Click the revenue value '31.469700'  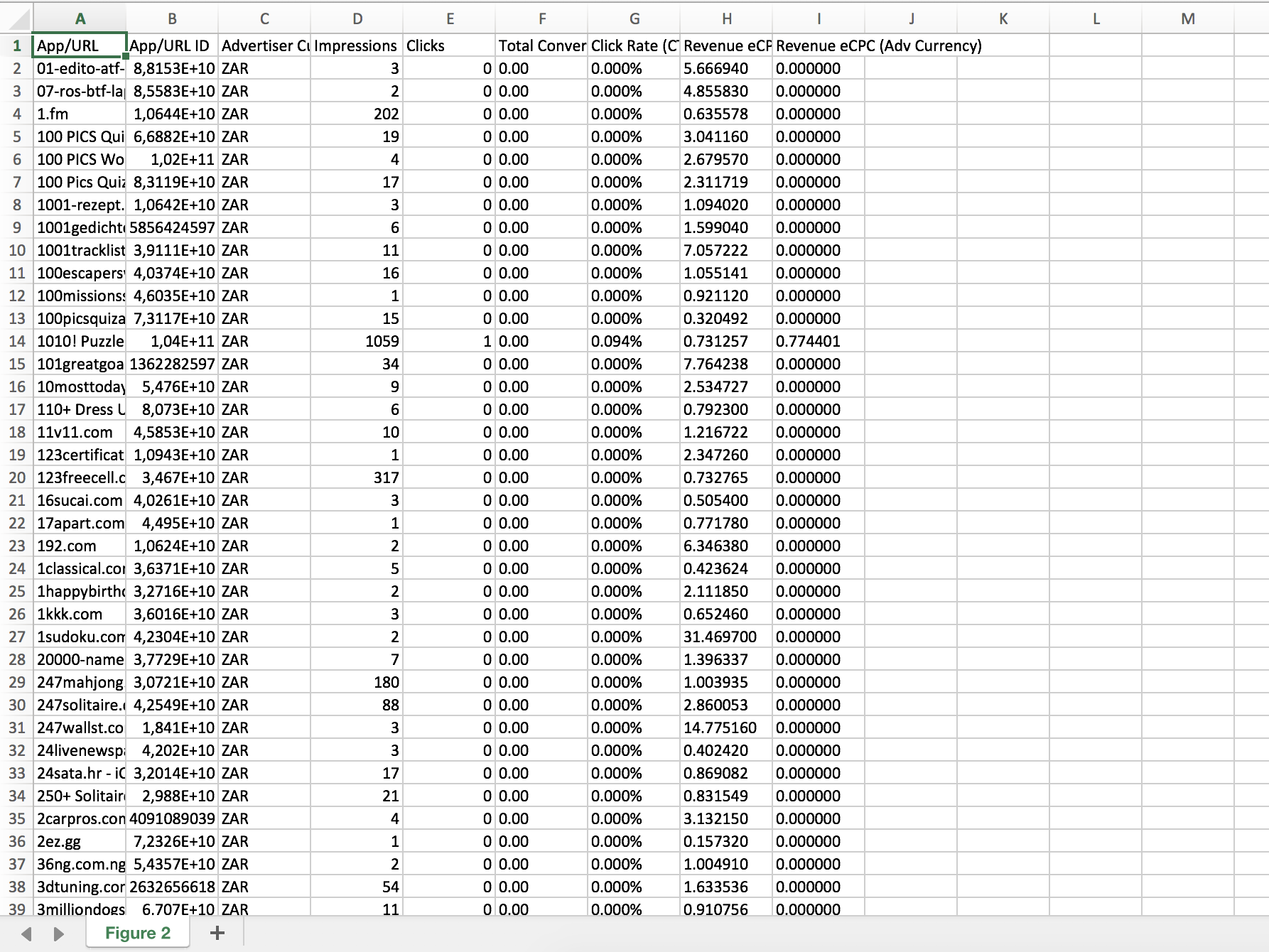(727, 637)
